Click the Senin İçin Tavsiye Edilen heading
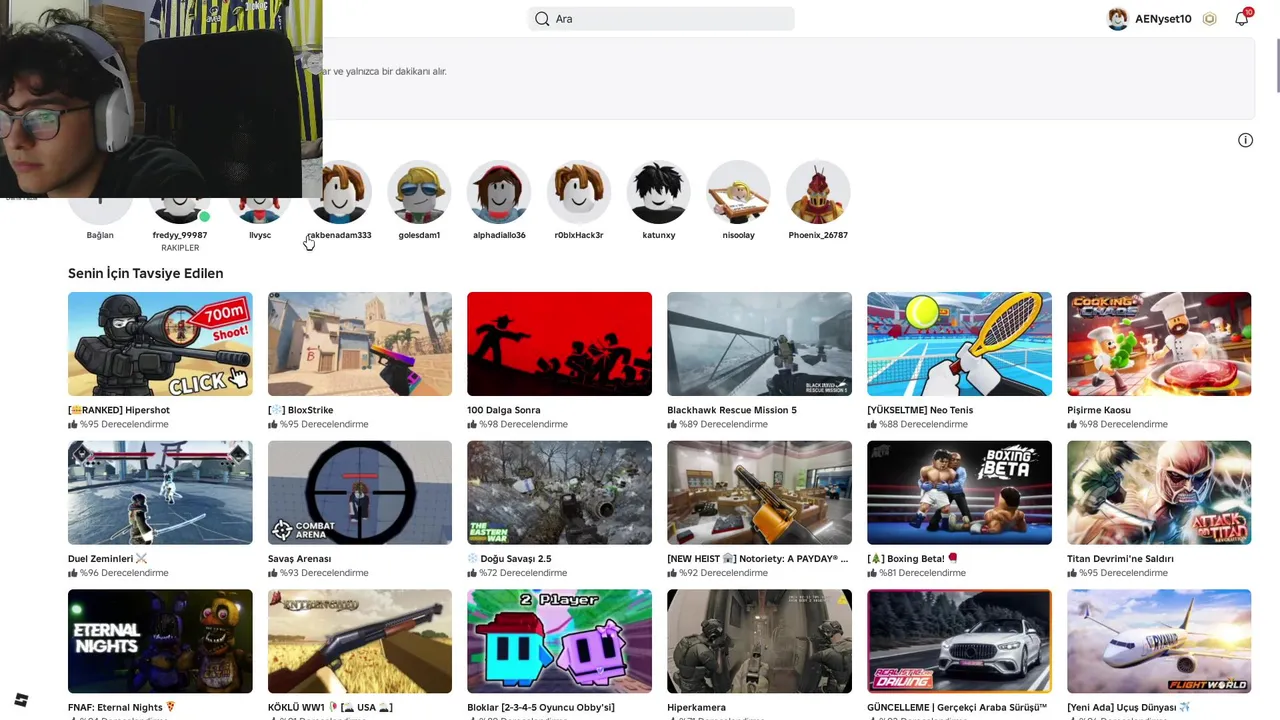The width and height of the screenshot is (1280, 720). tap(146, 273)
